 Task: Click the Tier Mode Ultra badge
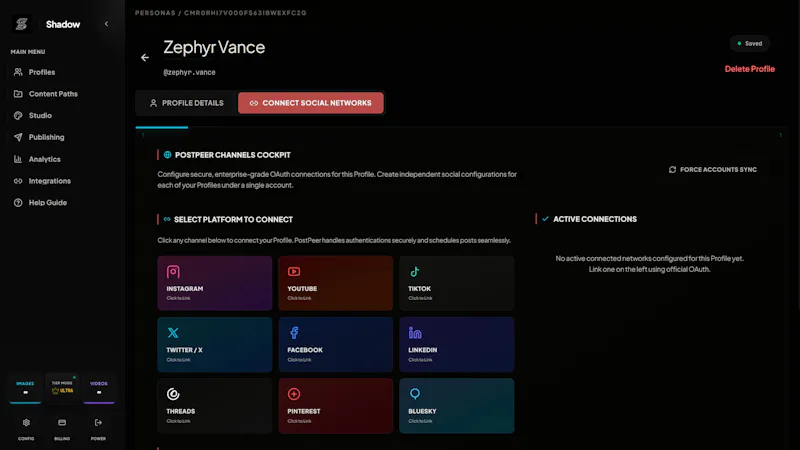pyautogui.click(x=62, y=388)
